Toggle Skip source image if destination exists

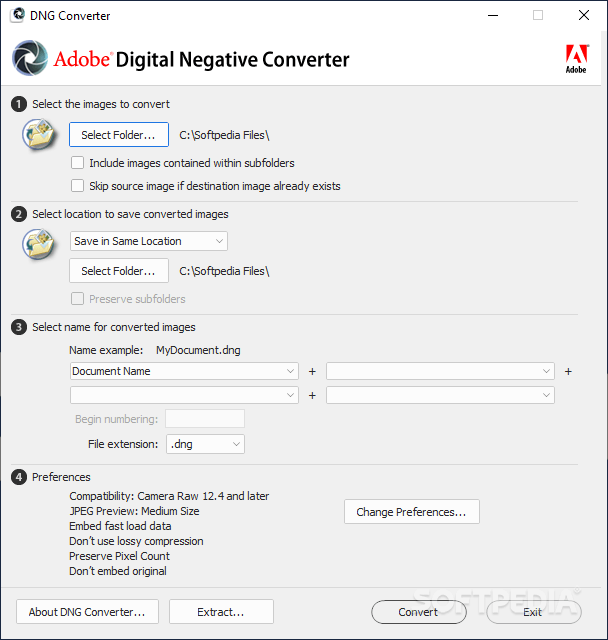tap(78, 186)
